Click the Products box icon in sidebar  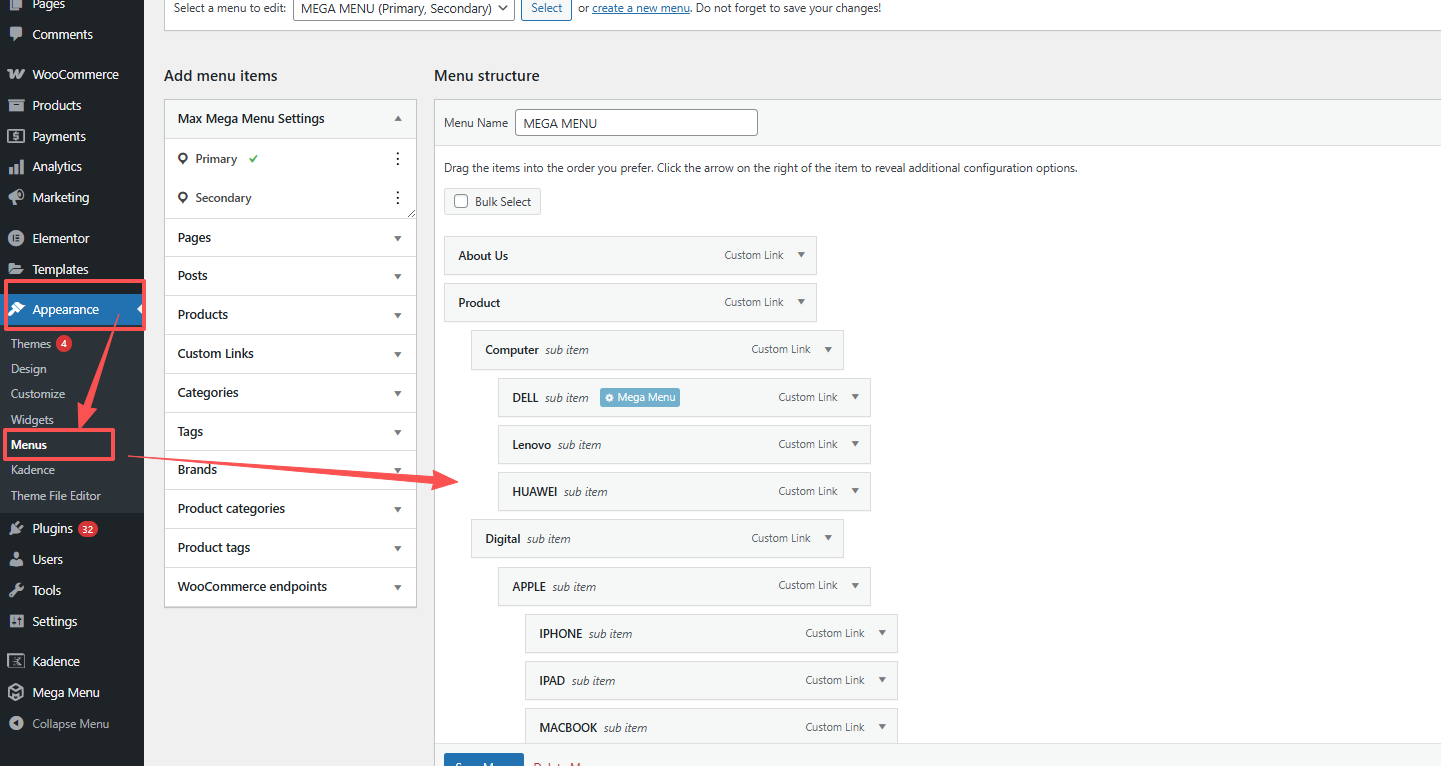pos(16,105)
